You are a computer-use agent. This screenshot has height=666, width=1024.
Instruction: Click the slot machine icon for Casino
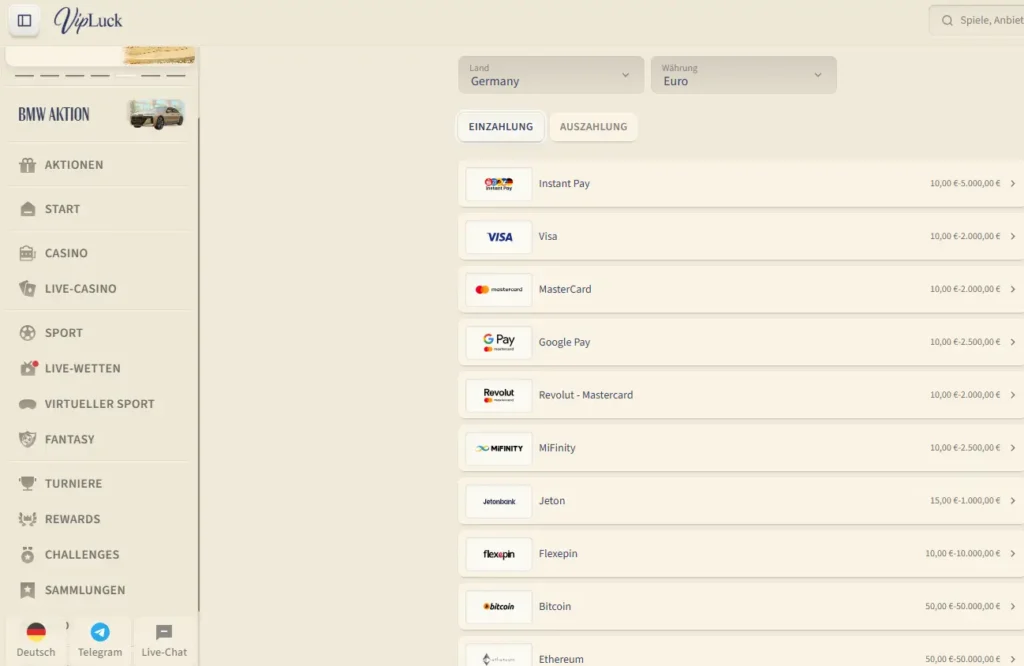pos(27,253)
